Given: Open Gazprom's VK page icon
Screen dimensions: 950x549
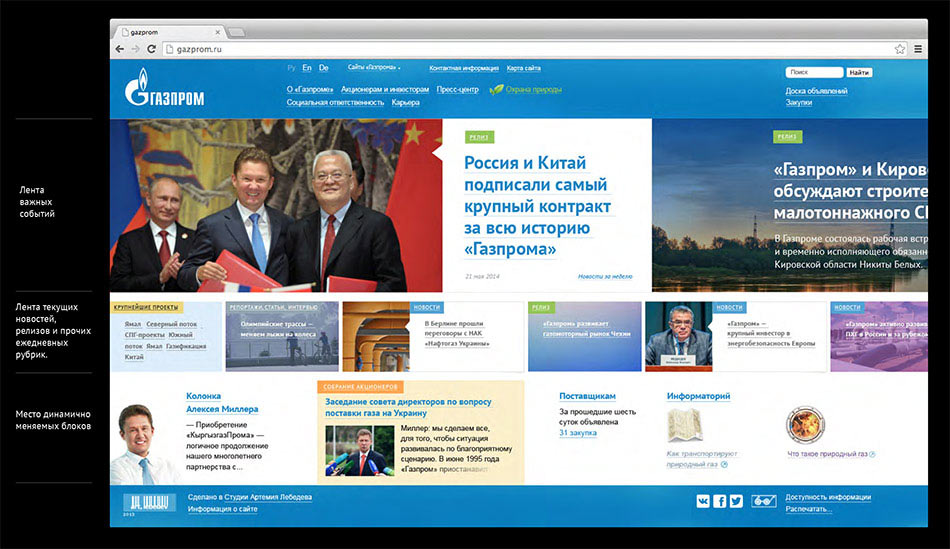Looking at the screenshot, I should tap(703, 501).
